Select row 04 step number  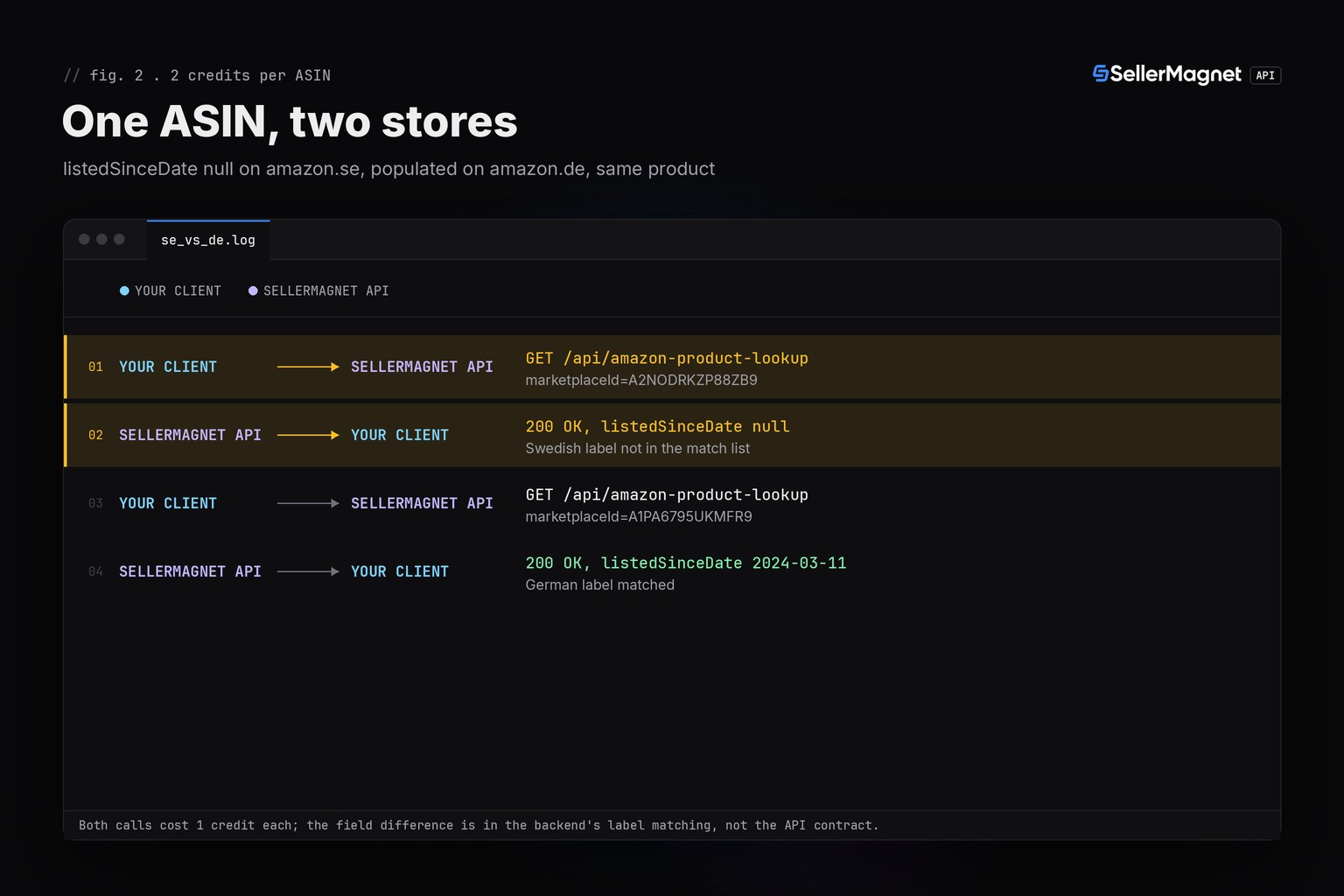point(95,571)
